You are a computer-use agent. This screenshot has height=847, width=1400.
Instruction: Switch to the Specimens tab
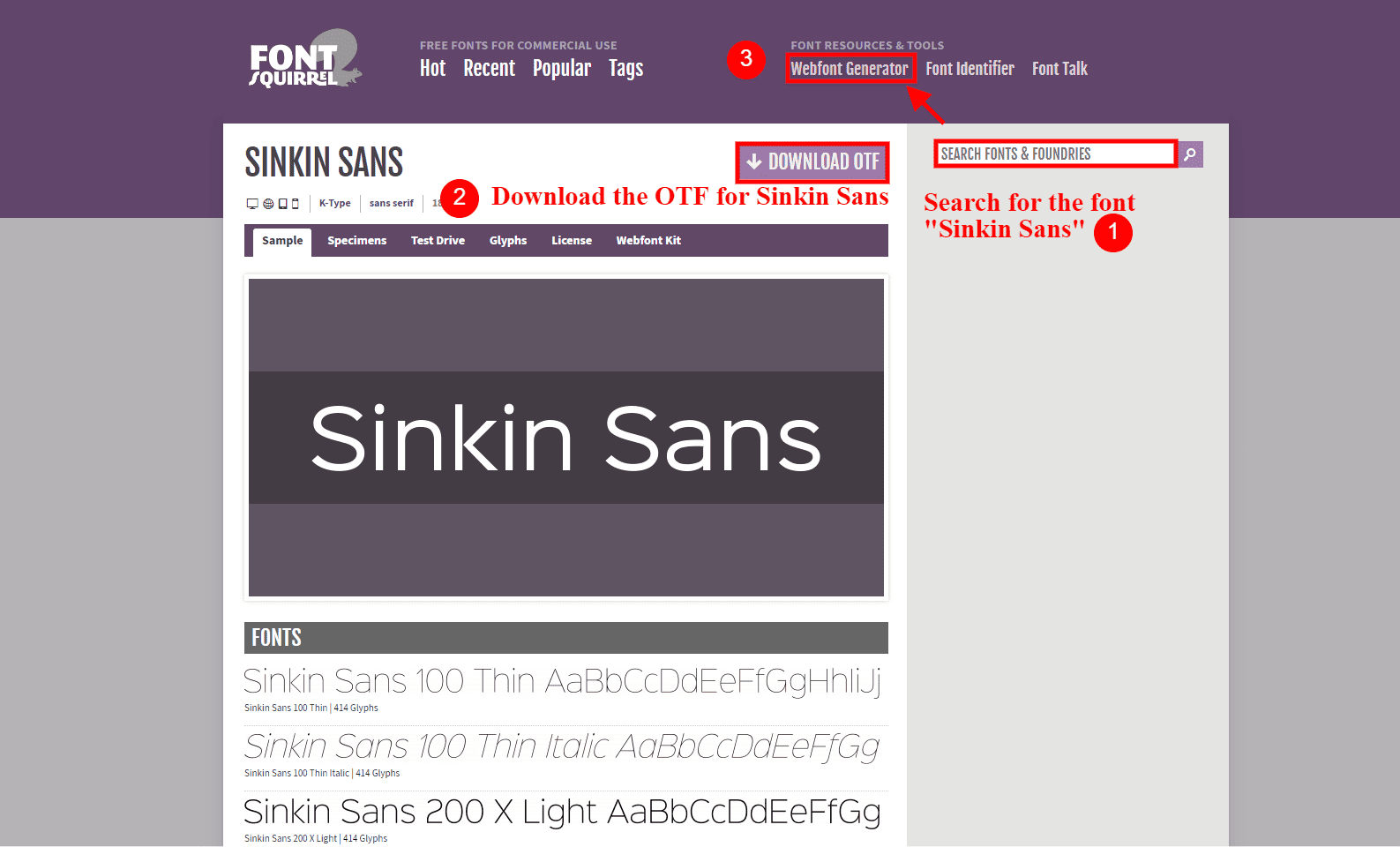[356, 241]
